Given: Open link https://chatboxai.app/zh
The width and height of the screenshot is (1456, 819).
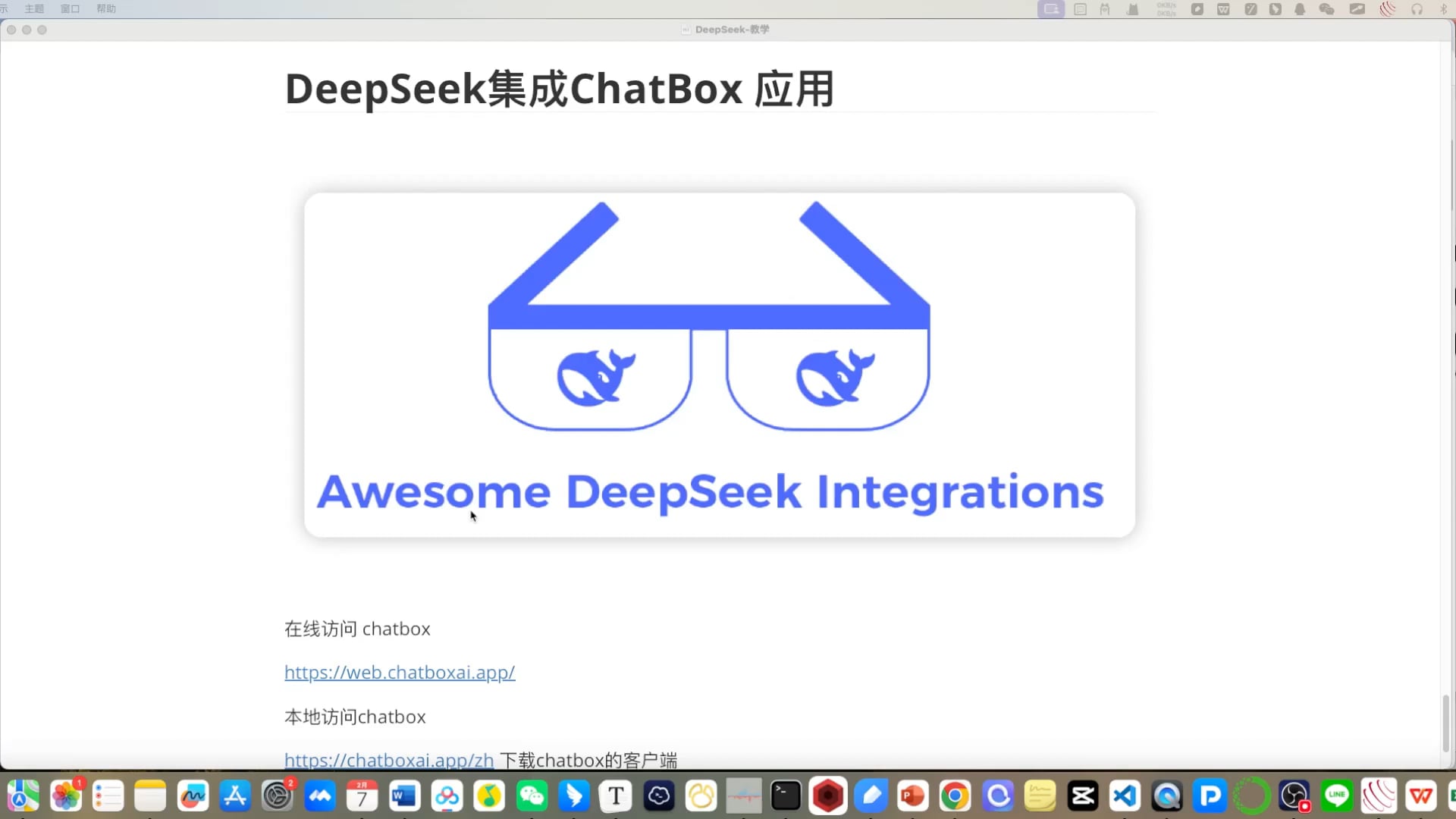Looking at the screenshot, I should tap(388, 760).
